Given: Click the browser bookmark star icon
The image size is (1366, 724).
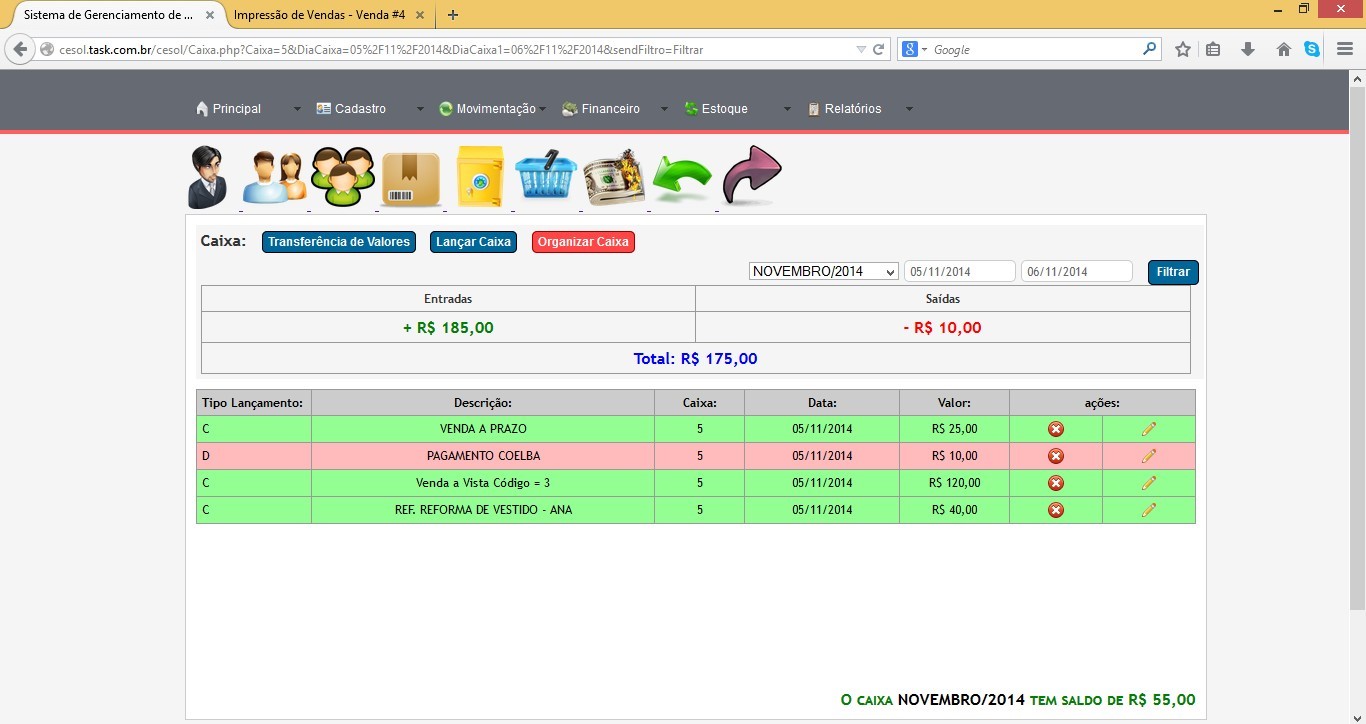Looking at the screenshot, I should point(1183,49).
